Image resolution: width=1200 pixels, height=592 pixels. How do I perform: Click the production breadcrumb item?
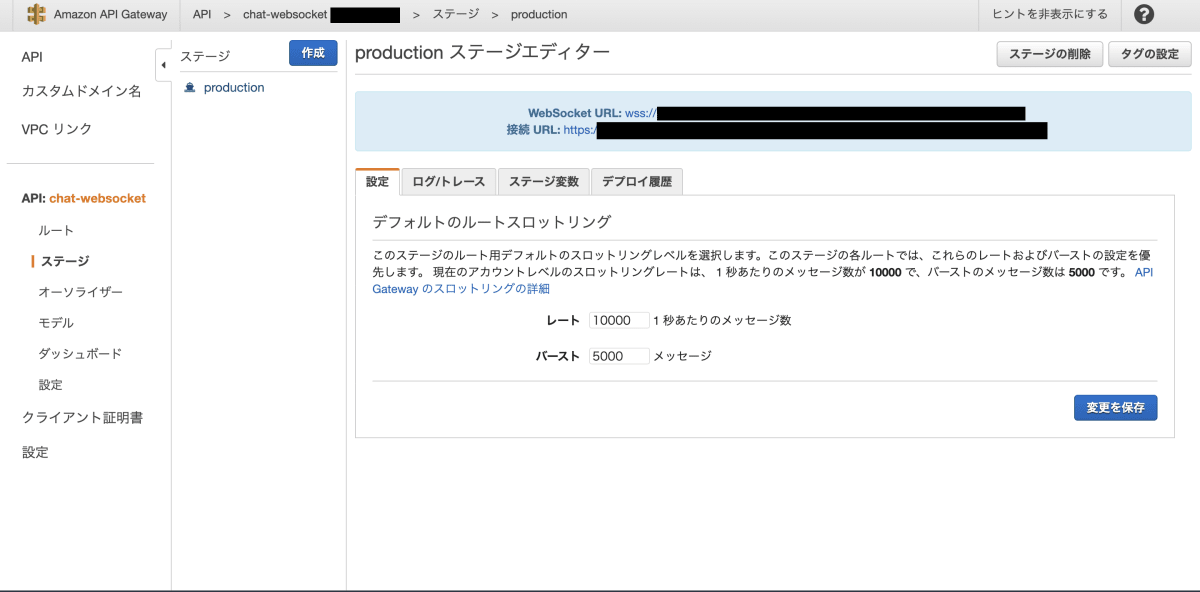(x=539, y=14)
